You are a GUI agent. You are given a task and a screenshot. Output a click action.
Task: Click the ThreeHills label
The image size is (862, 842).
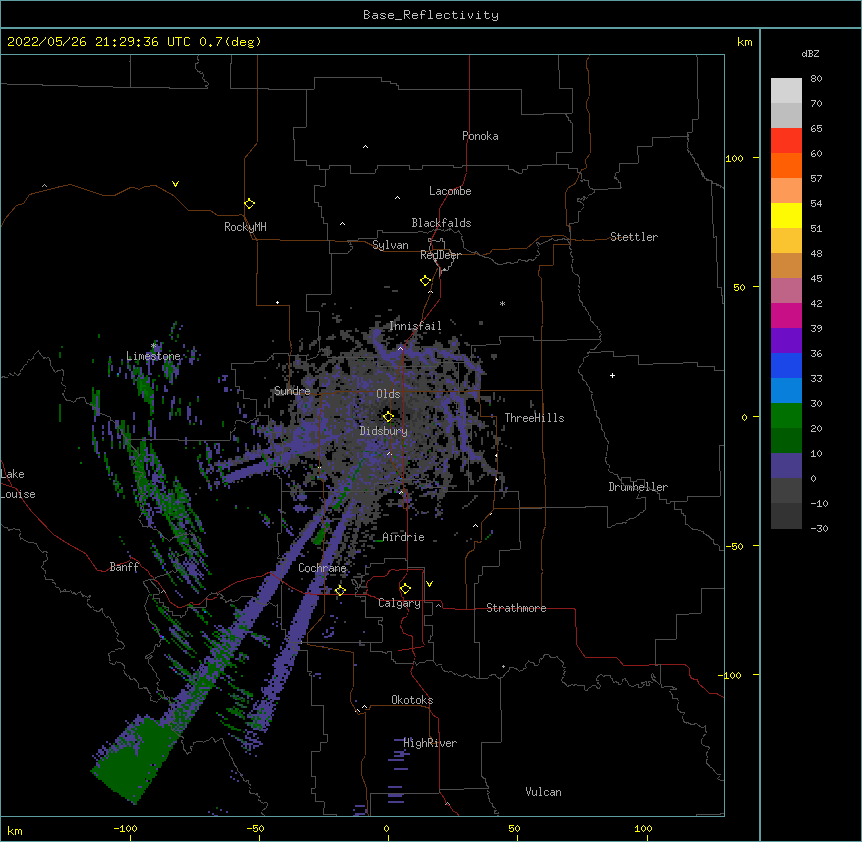coord(534,418)
